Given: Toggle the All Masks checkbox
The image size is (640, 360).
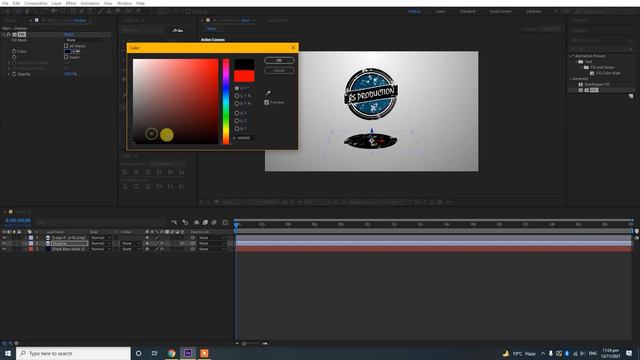Looking at the screenshot, I should coord(66,46).
